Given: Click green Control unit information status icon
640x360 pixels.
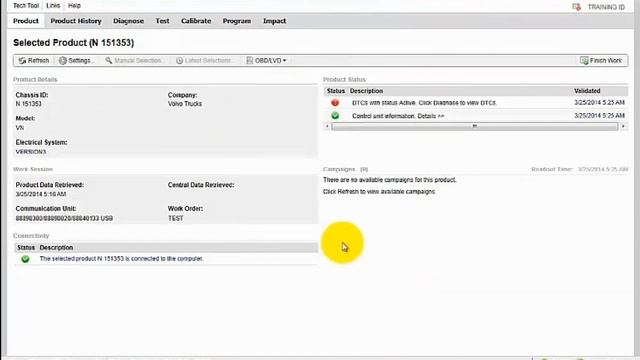Looking at the screenshot, I should [x=335, y=116].
